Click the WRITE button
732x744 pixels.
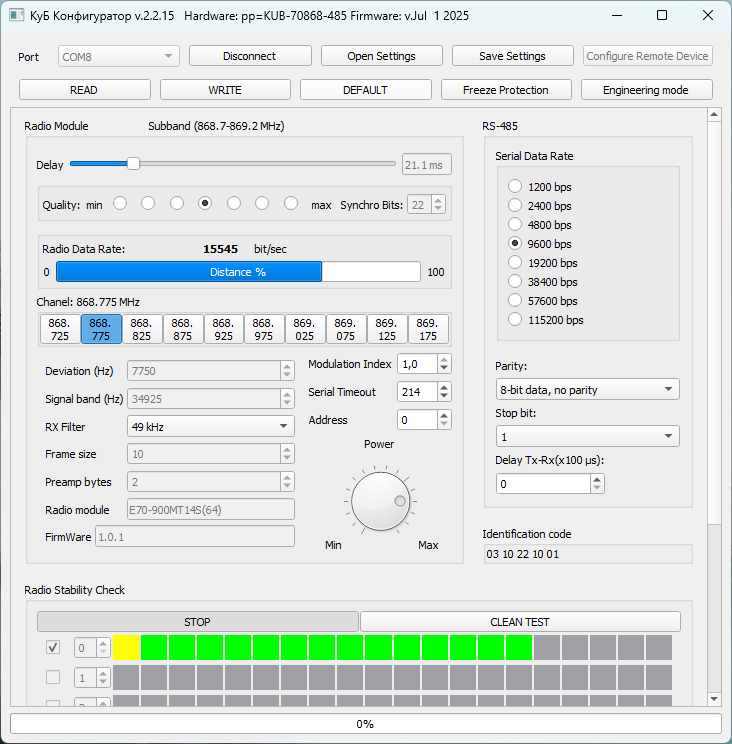[x=225, y=90]
